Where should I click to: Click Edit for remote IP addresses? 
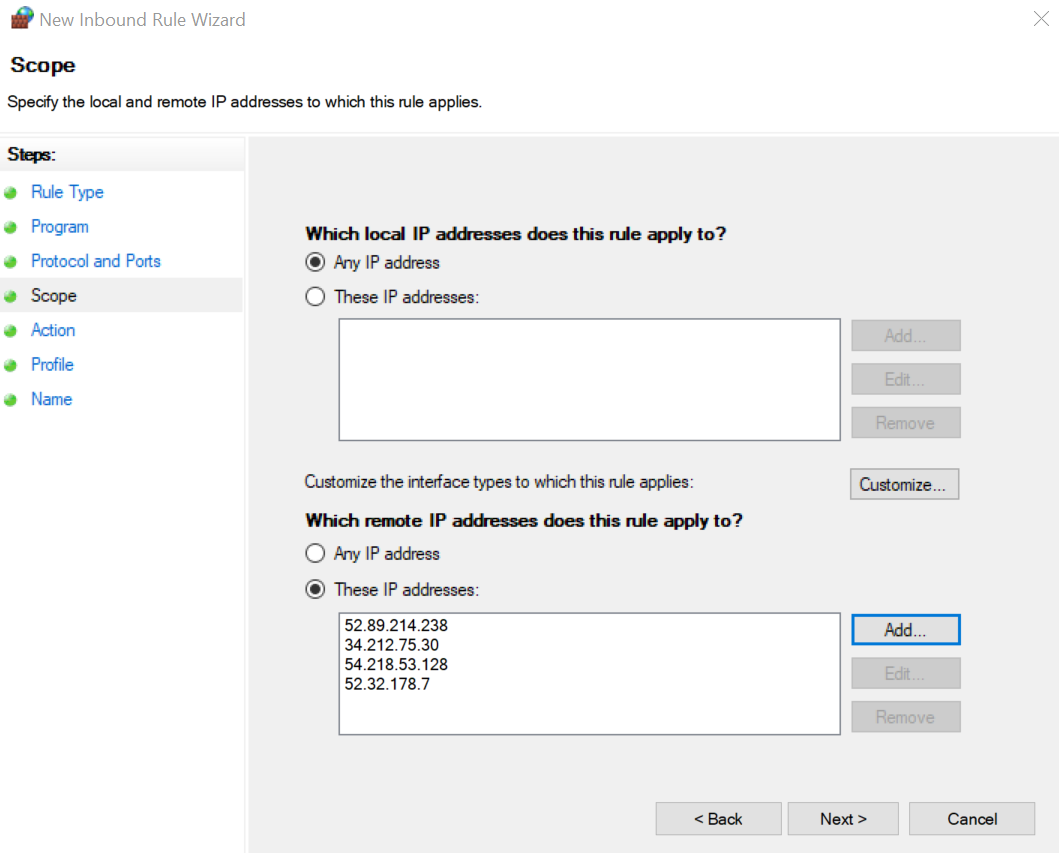tap(905, 673)
